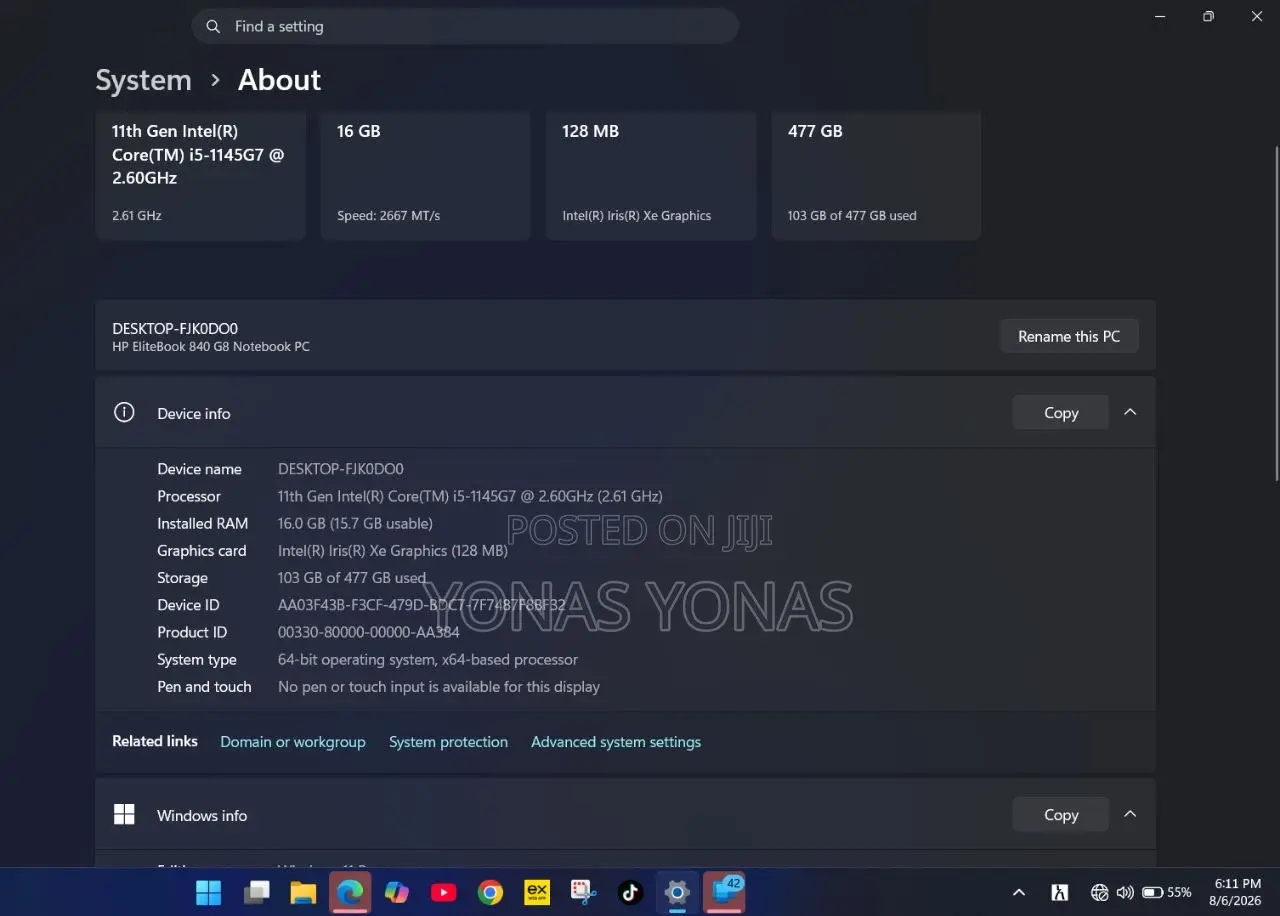Image resolution: width=1280 pixels, height=916 pixels.
Task: Click the volume speaker tray icon
Action: pyautogui.click(x=1125, y=892)
